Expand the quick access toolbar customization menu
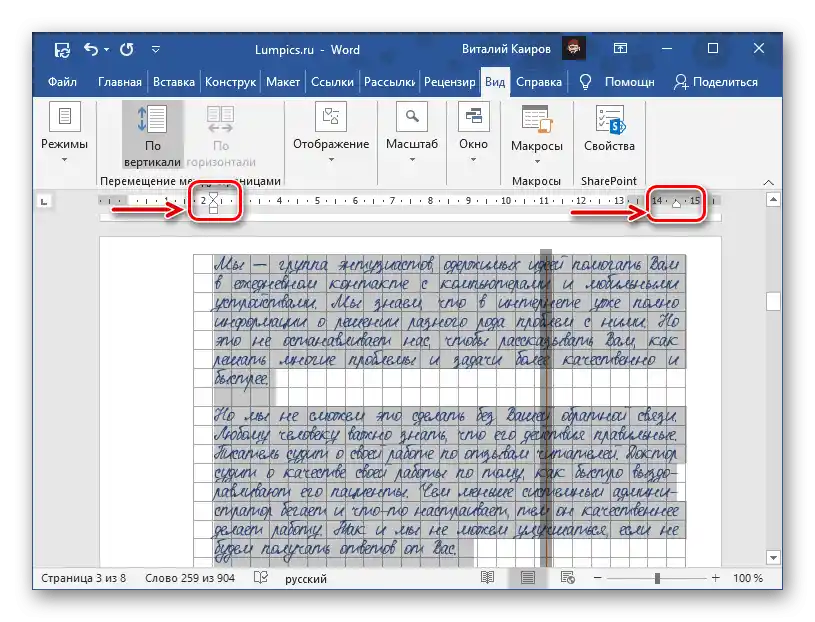 pyautogui.click(x=155, y=48)
